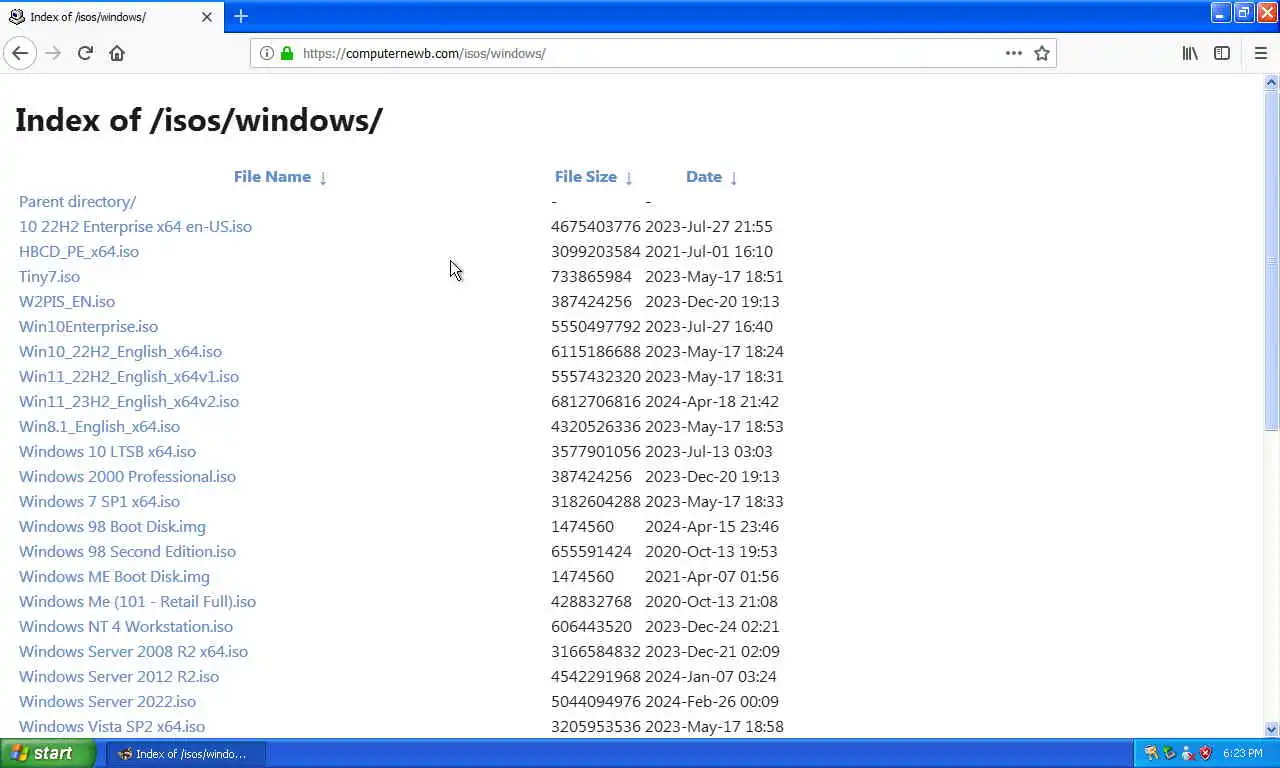Download Windows 98 Second Edition.iso

point(127,551)
